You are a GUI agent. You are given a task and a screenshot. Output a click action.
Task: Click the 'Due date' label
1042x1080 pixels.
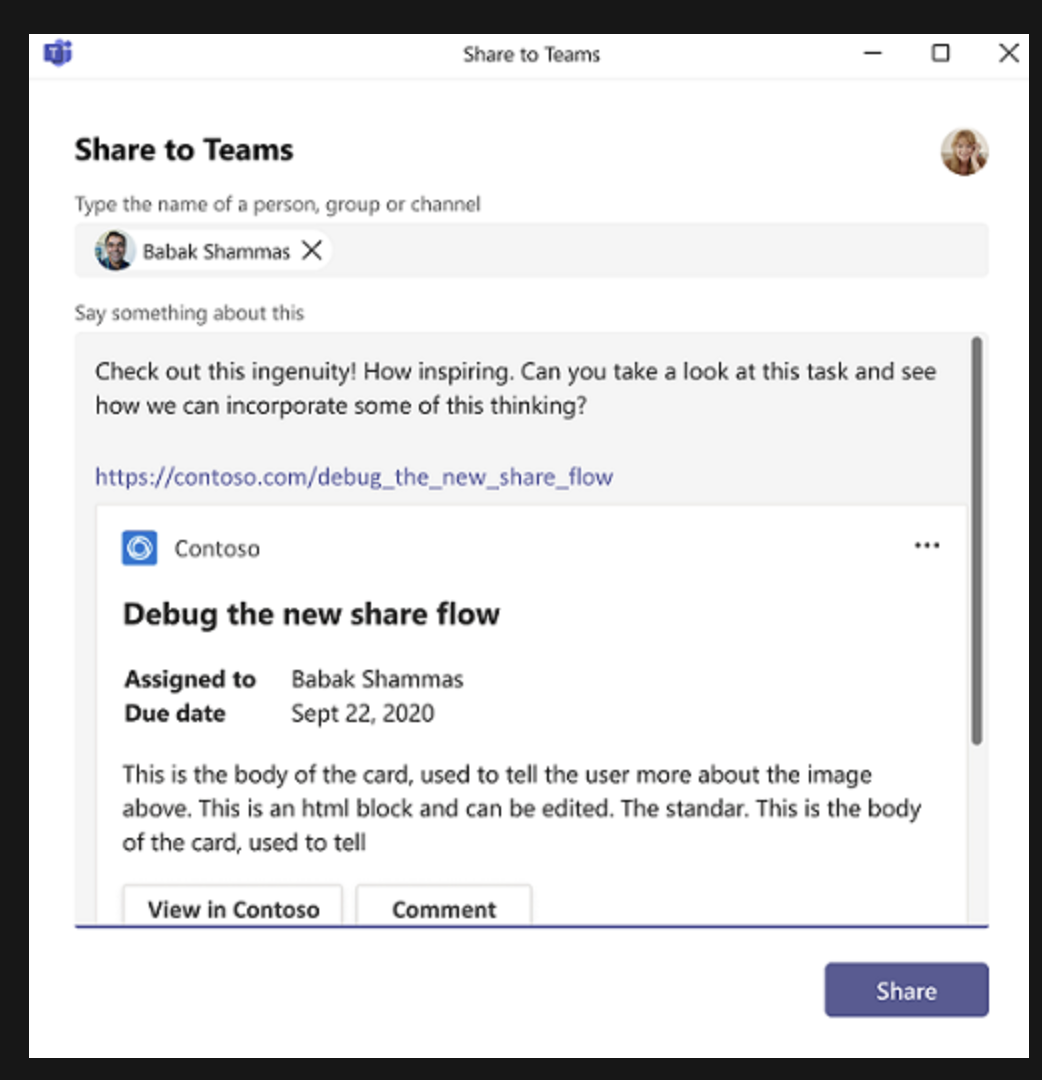[175, 714]
